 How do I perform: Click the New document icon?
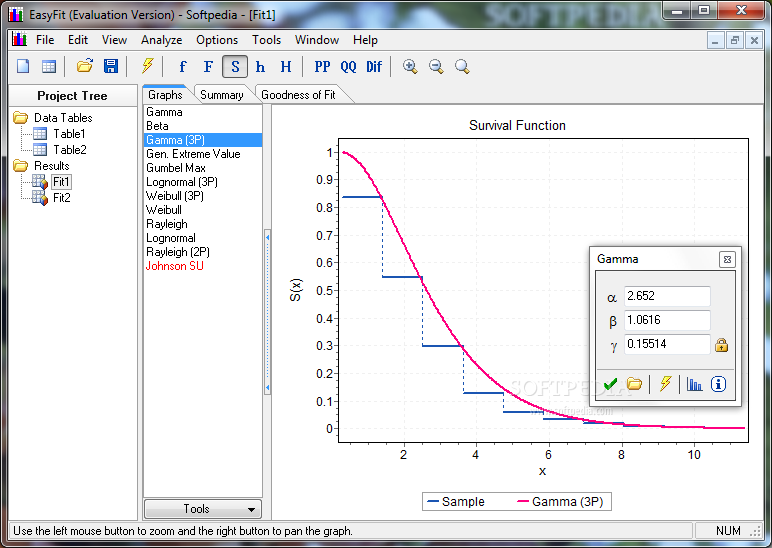pos(23,66)
